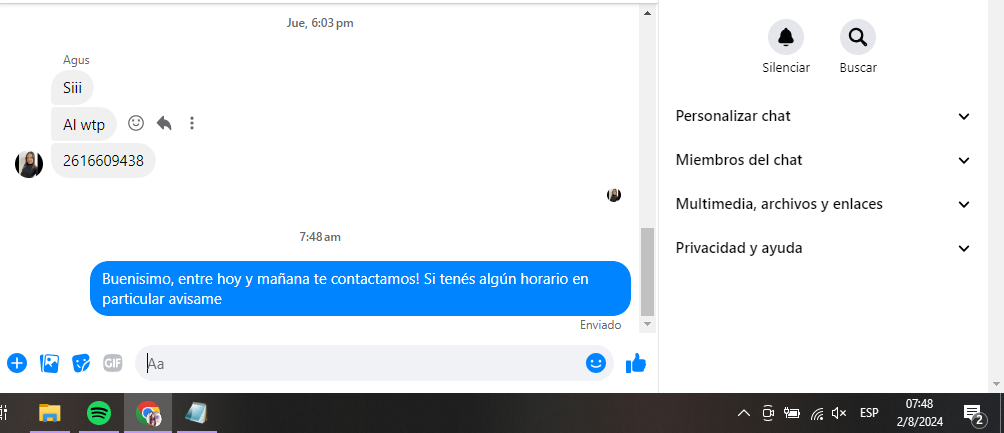Click Agus's profile picture thumbnail
The image size is (1004, 433).
tap(29, 164)
